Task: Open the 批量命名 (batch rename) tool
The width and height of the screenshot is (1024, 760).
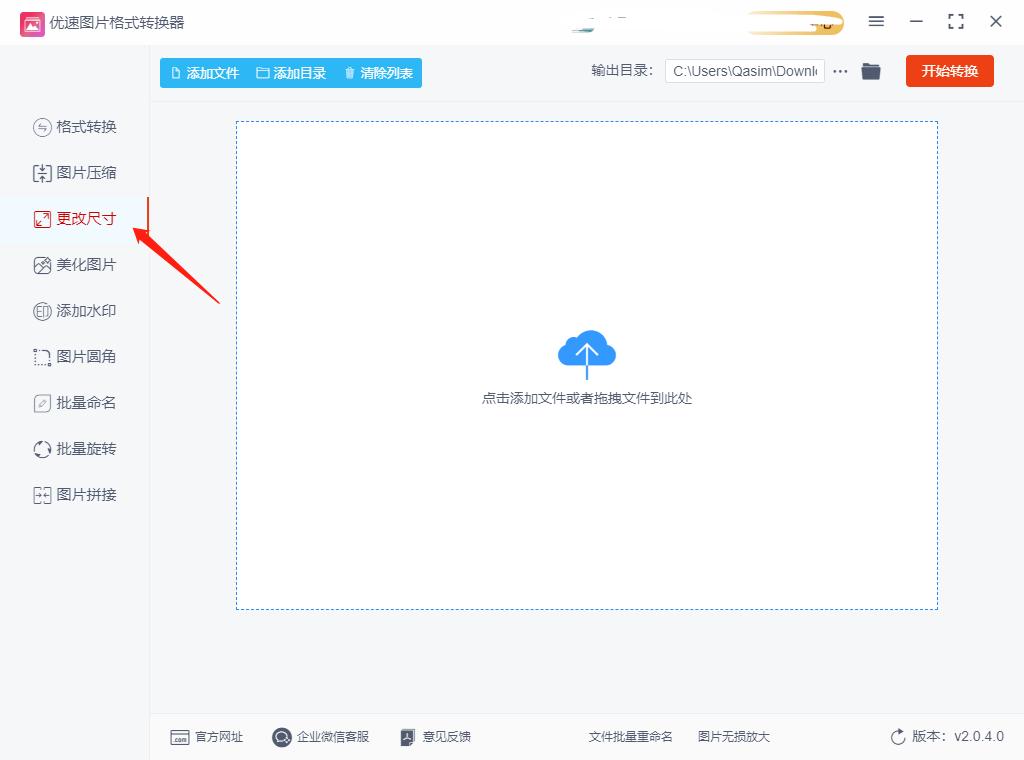Action: 75,403
